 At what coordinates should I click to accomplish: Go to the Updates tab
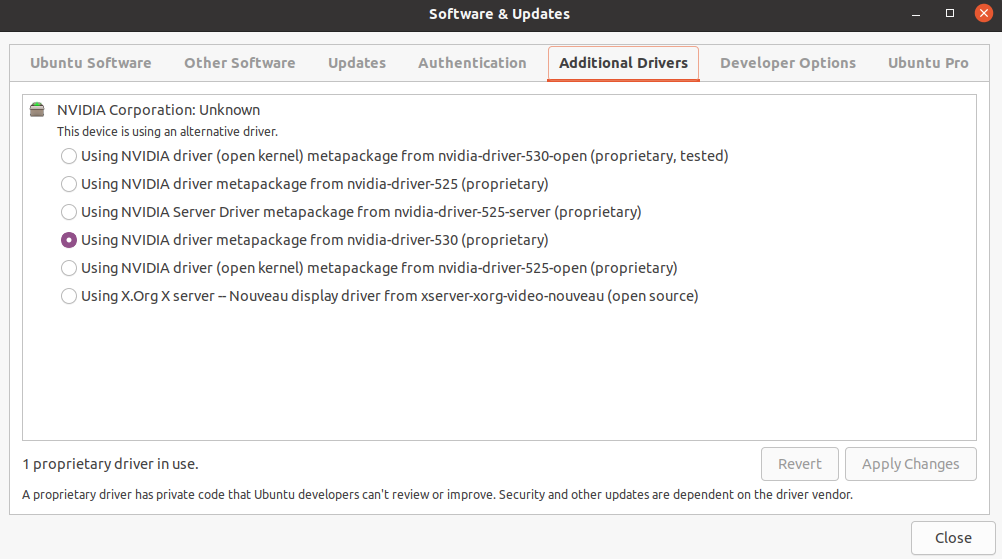click(357, 63)
